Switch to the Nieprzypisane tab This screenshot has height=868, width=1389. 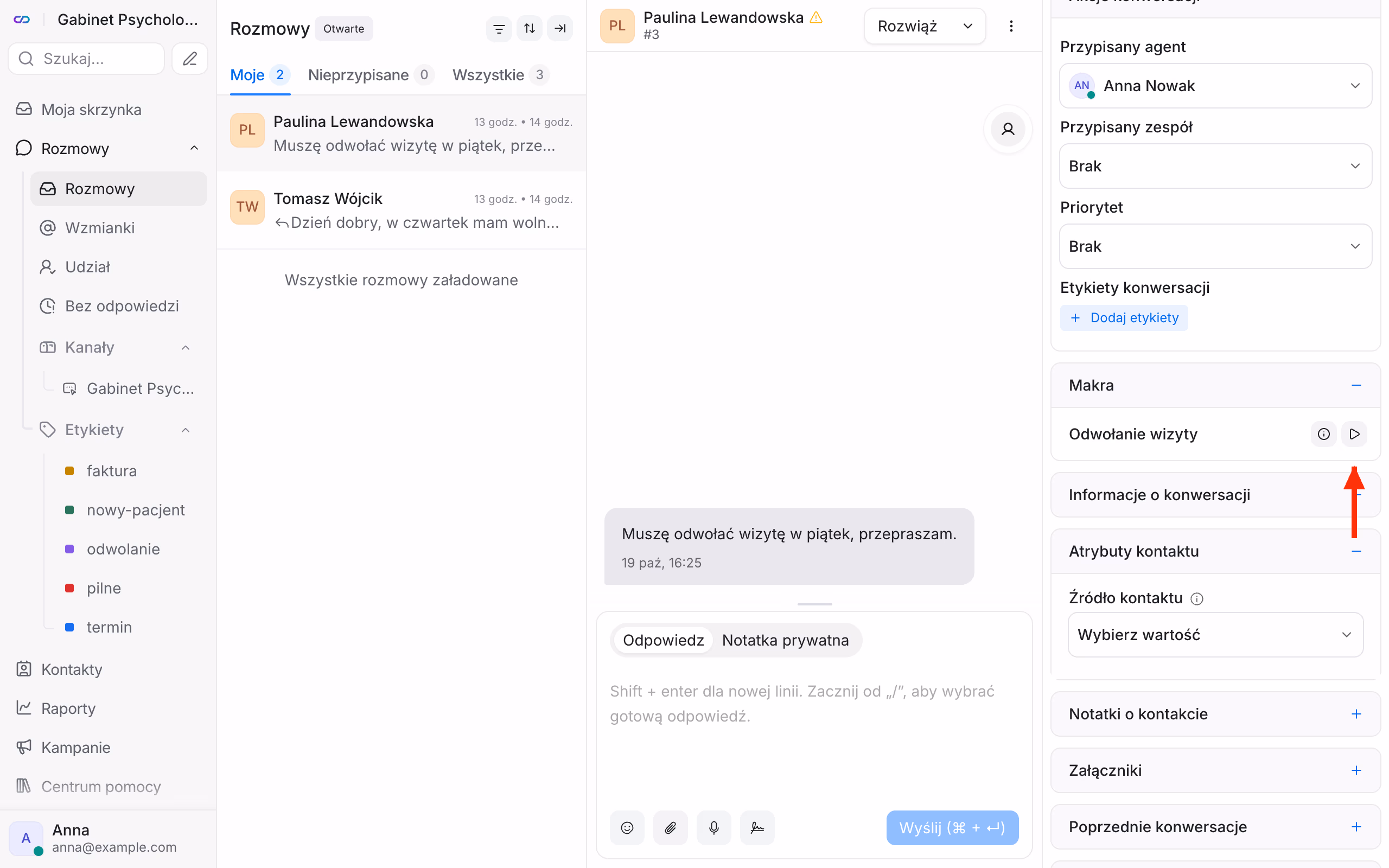pyautogui.click(x=371, y=75)
